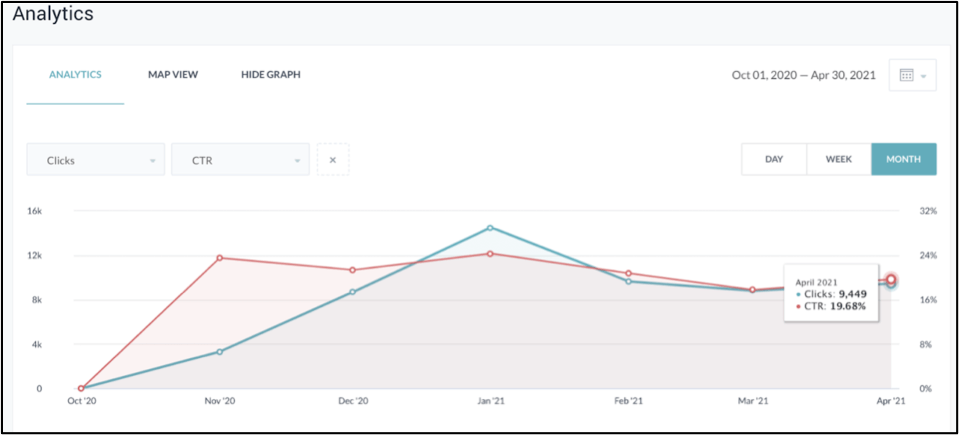Click the highlighted Apr '21 CTR point
The height and width of the screenshot is (435, 959).
tap(891, 279)
